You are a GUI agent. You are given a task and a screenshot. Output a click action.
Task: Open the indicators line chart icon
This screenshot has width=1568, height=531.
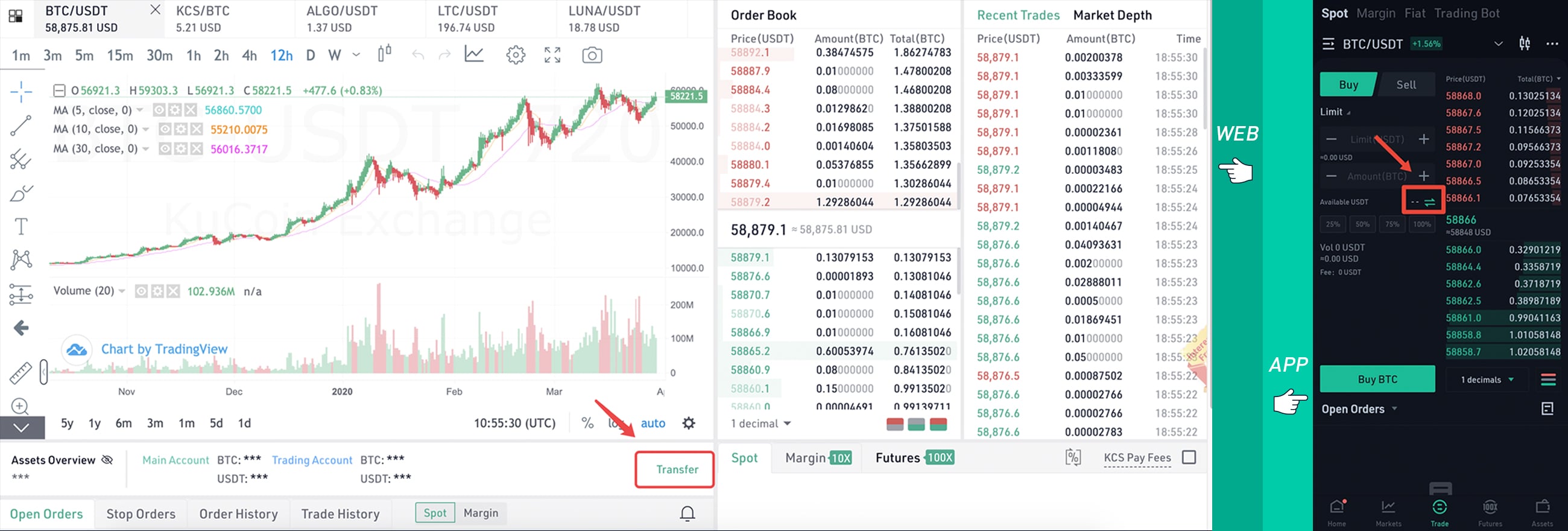coord(474,54)
